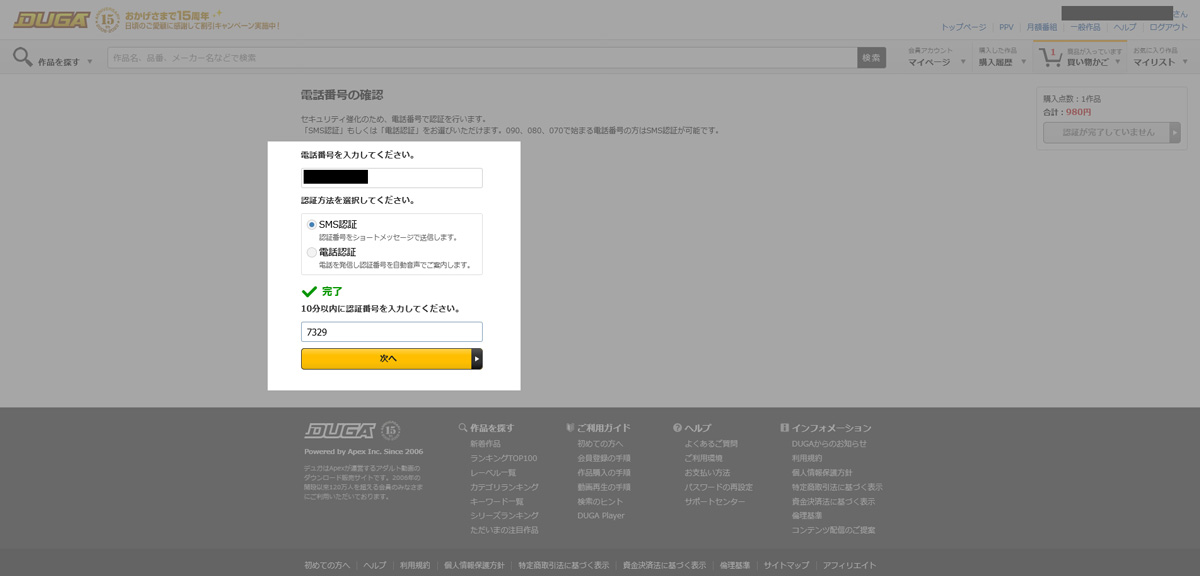Click the black arrow on 次へ button
Viewport: 1200px width, 576px height.
477,359
